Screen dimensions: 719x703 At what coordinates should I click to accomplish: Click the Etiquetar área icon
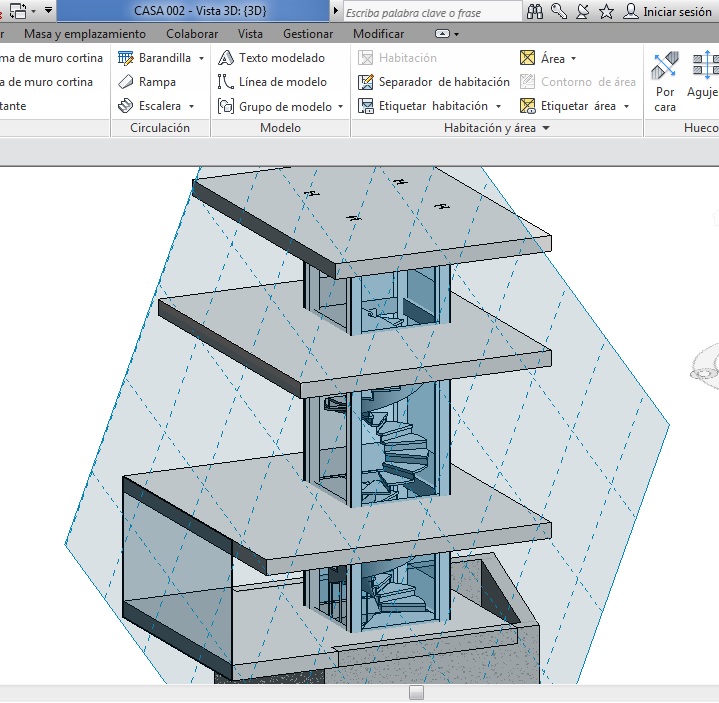coord(528,106)
